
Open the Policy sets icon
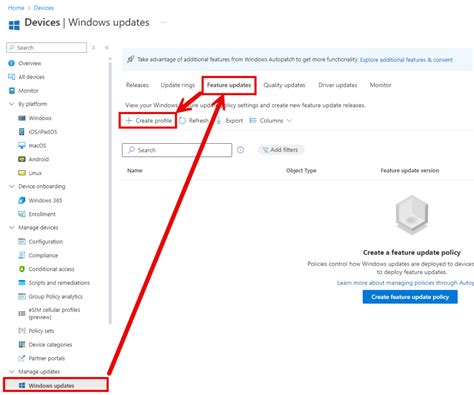point(22,331)
